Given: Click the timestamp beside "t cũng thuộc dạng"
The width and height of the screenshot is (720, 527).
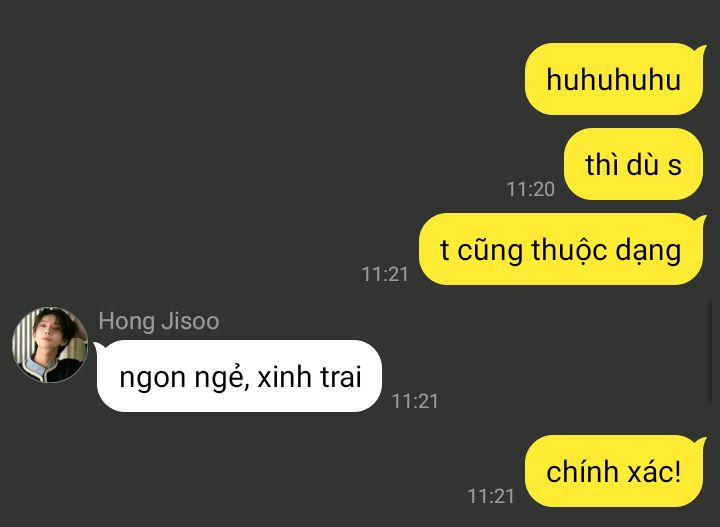Looking at the screenshot, I should (x=385, y=275).
